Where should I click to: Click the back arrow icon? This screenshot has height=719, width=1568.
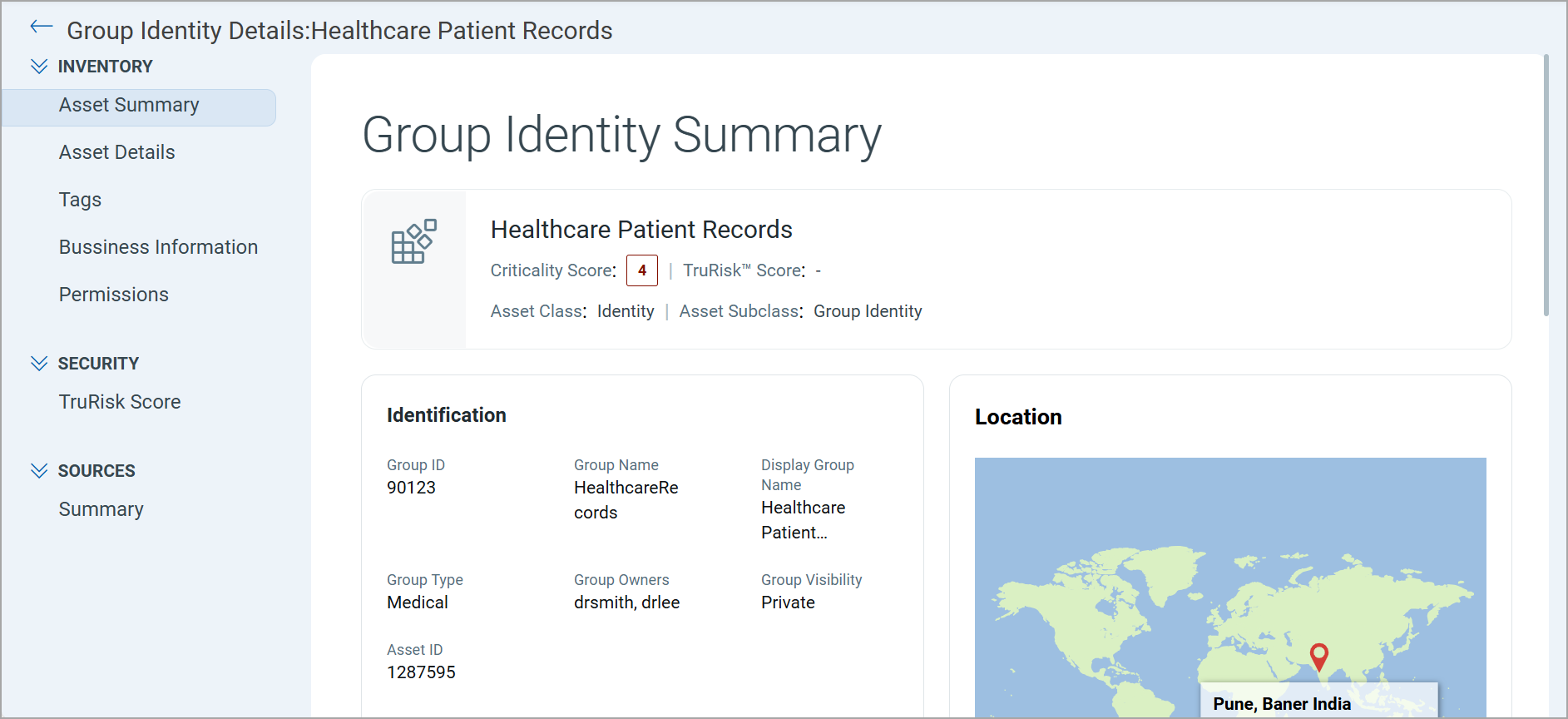pos(41,27)
